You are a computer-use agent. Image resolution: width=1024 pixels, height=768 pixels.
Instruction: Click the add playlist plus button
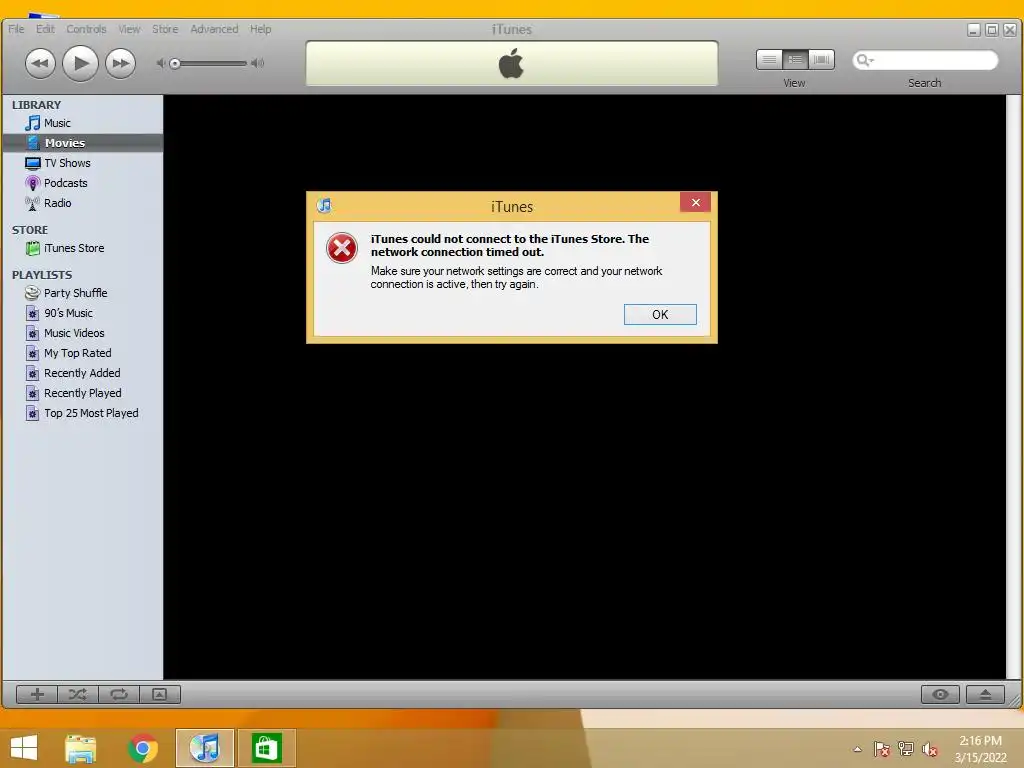pos(37,694)
